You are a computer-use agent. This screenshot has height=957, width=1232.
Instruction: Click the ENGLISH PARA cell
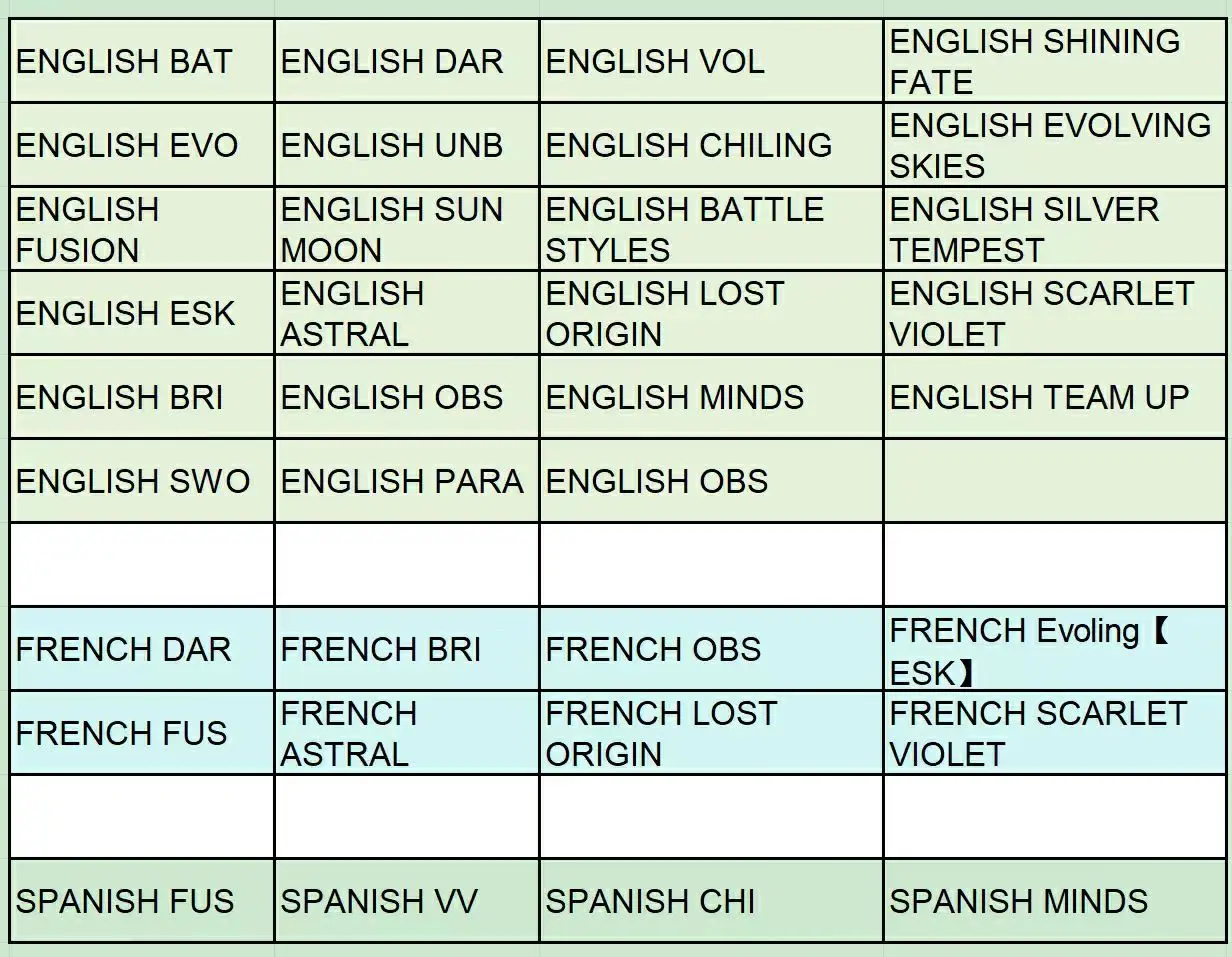pyautogui.click(x=406, y=481)
